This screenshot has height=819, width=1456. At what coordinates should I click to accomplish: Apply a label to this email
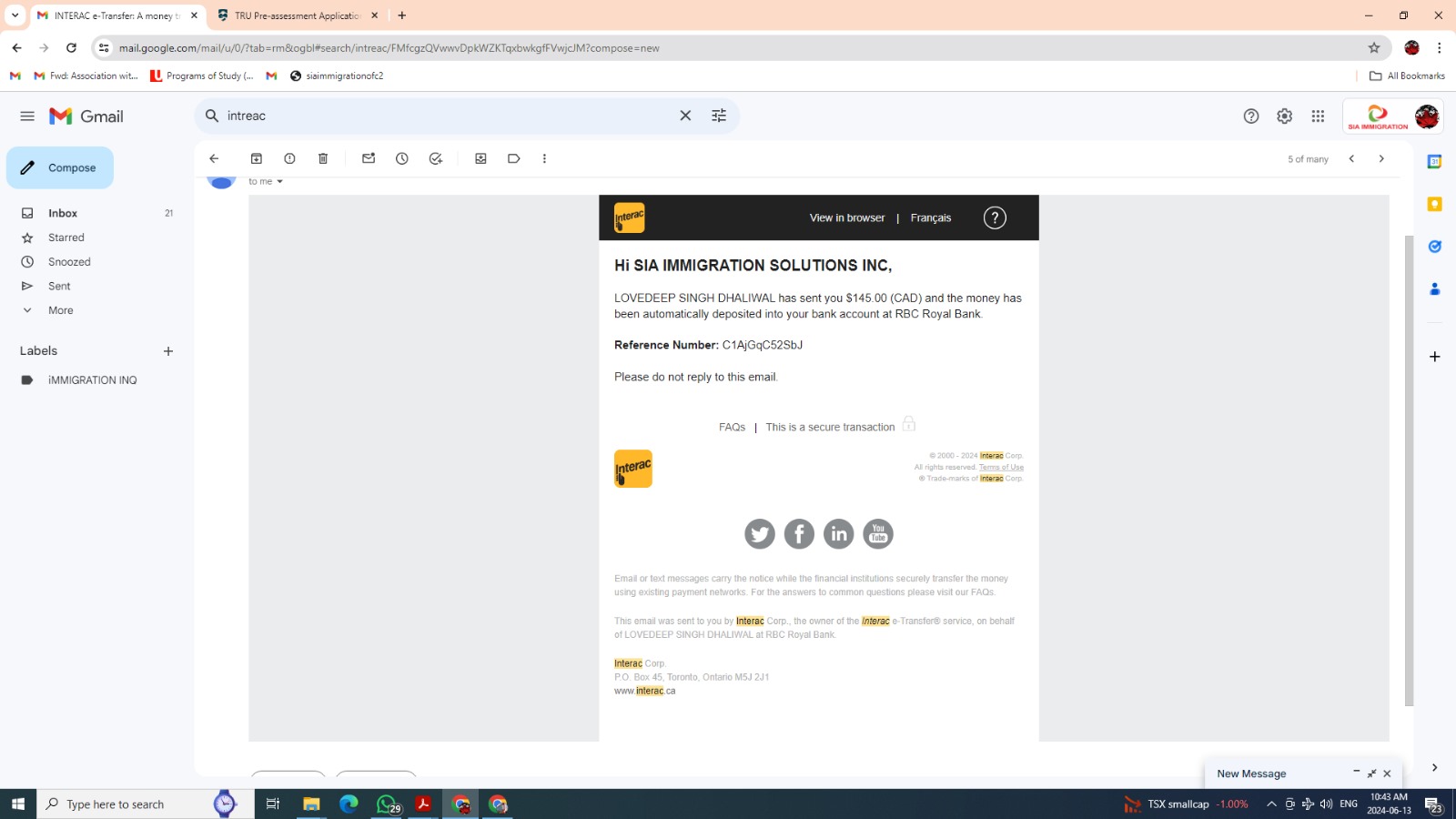pos(514,158)
